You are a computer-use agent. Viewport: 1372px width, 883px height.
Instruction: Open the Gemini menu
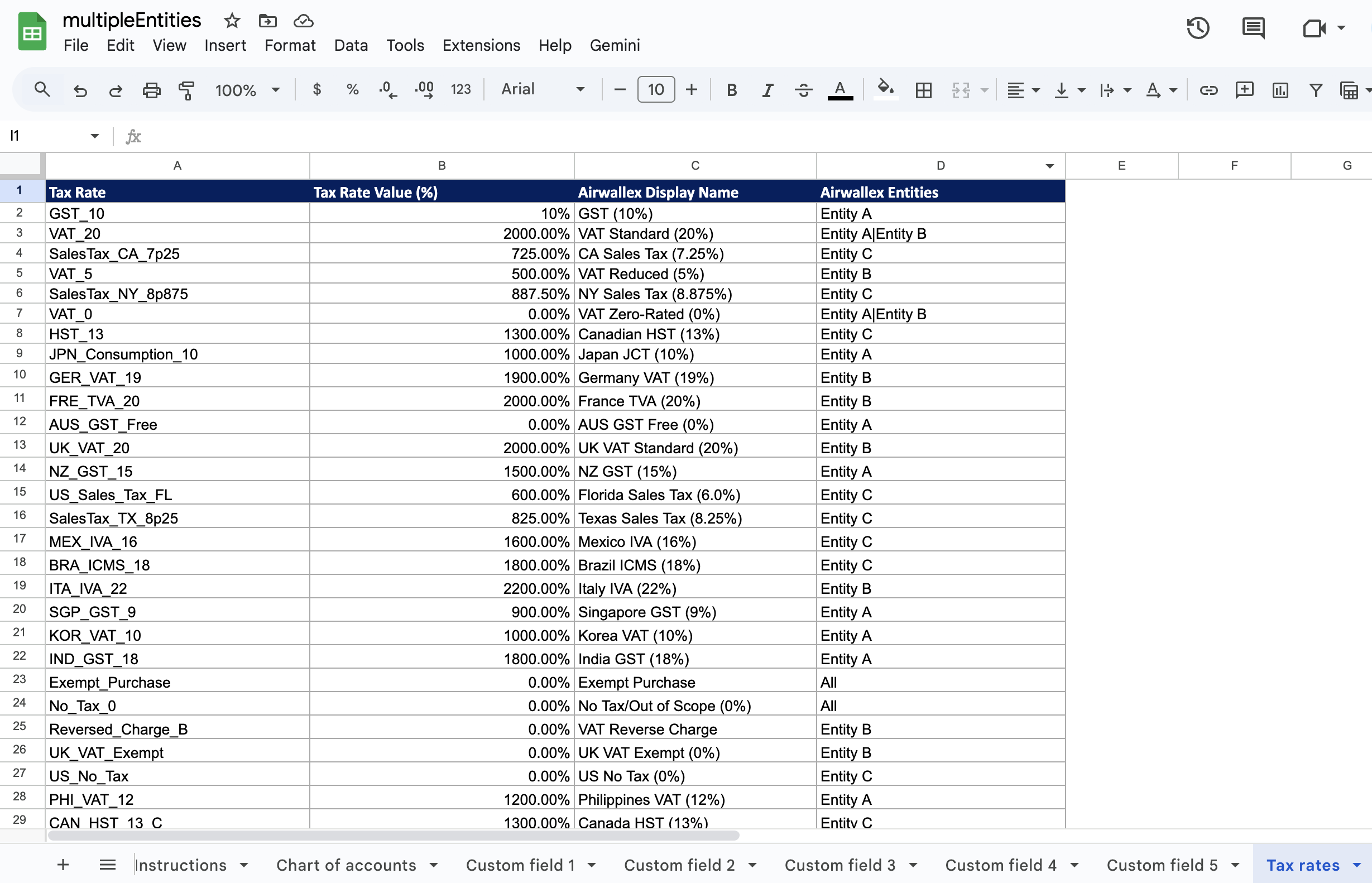[x=615, y=45]
